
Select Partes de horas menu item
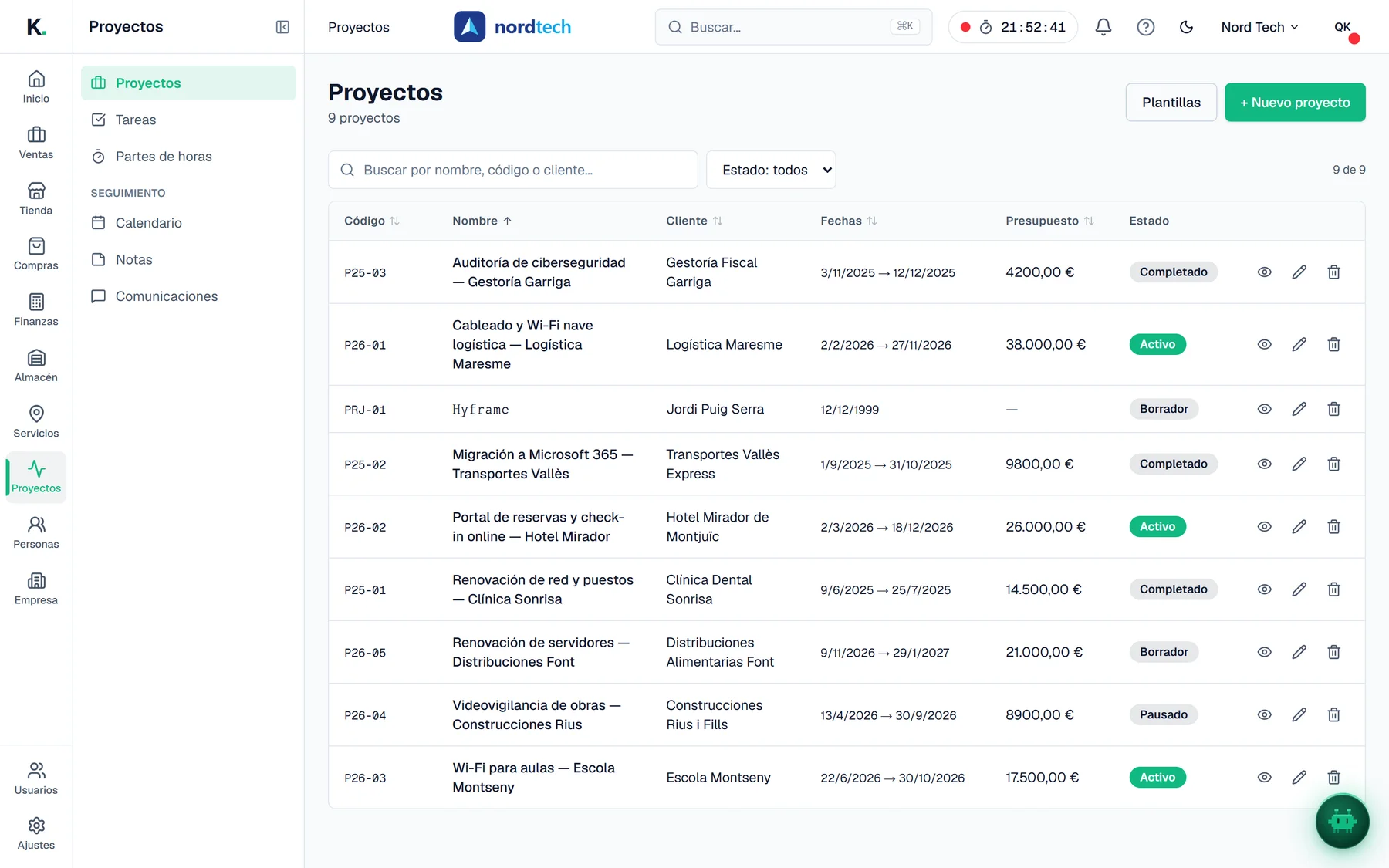click(188, 157)
